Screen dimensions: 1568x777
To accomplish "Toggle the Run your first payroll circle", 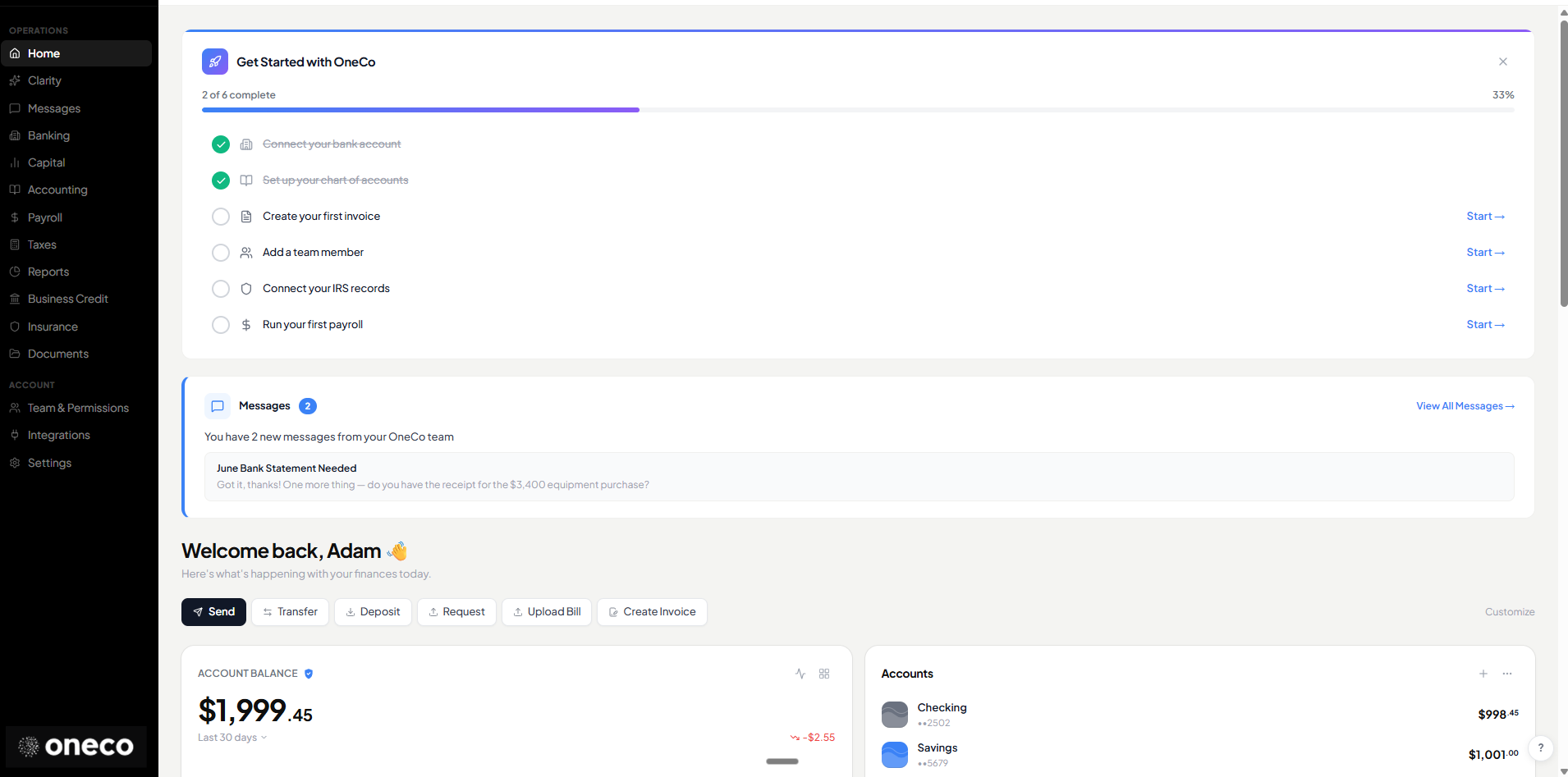I will click(x=221, y=325).
